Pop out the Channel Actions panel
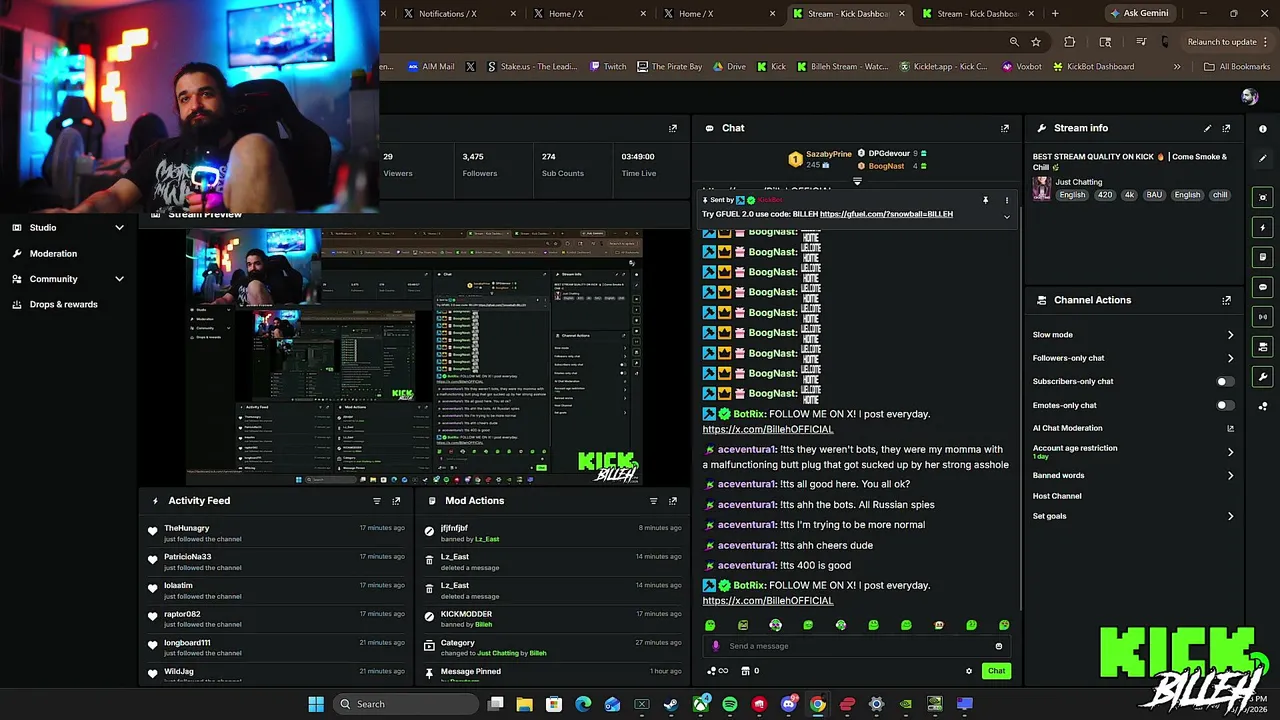This screenshot has height=720, width=1280. point(1226,300)
